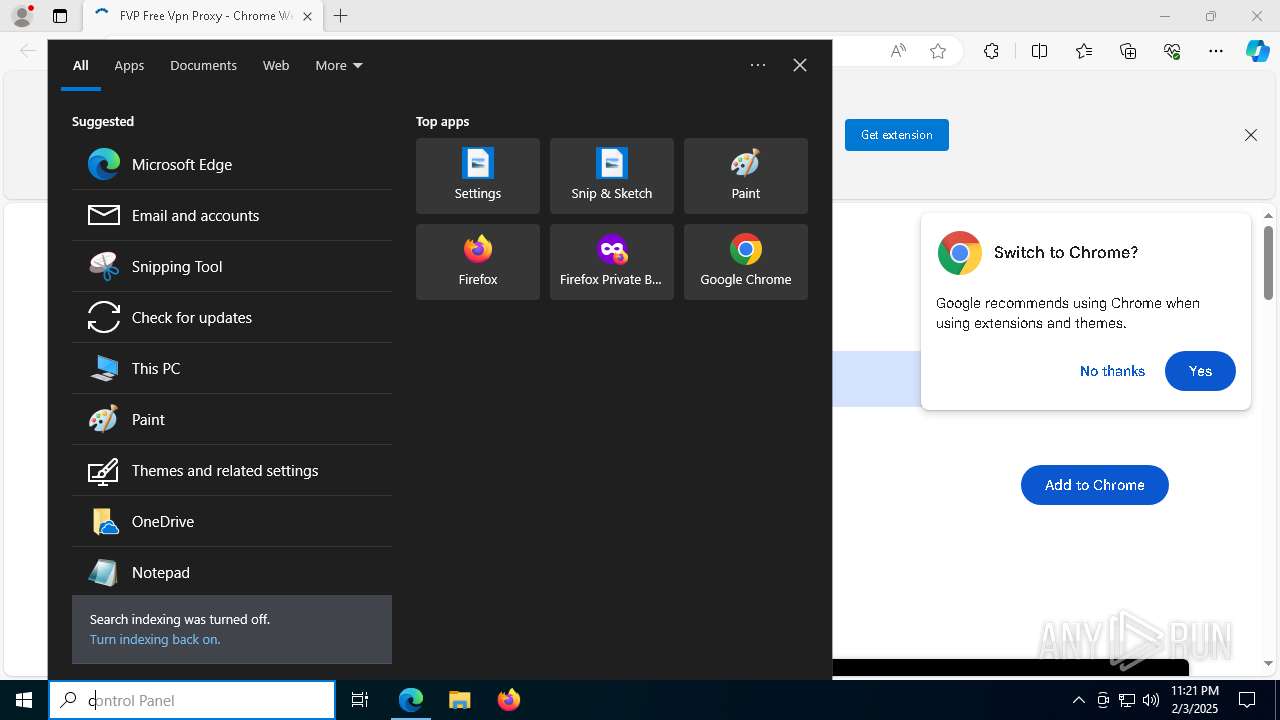
Task: Open Task View on the taskbar
Action: coord(360,700)
